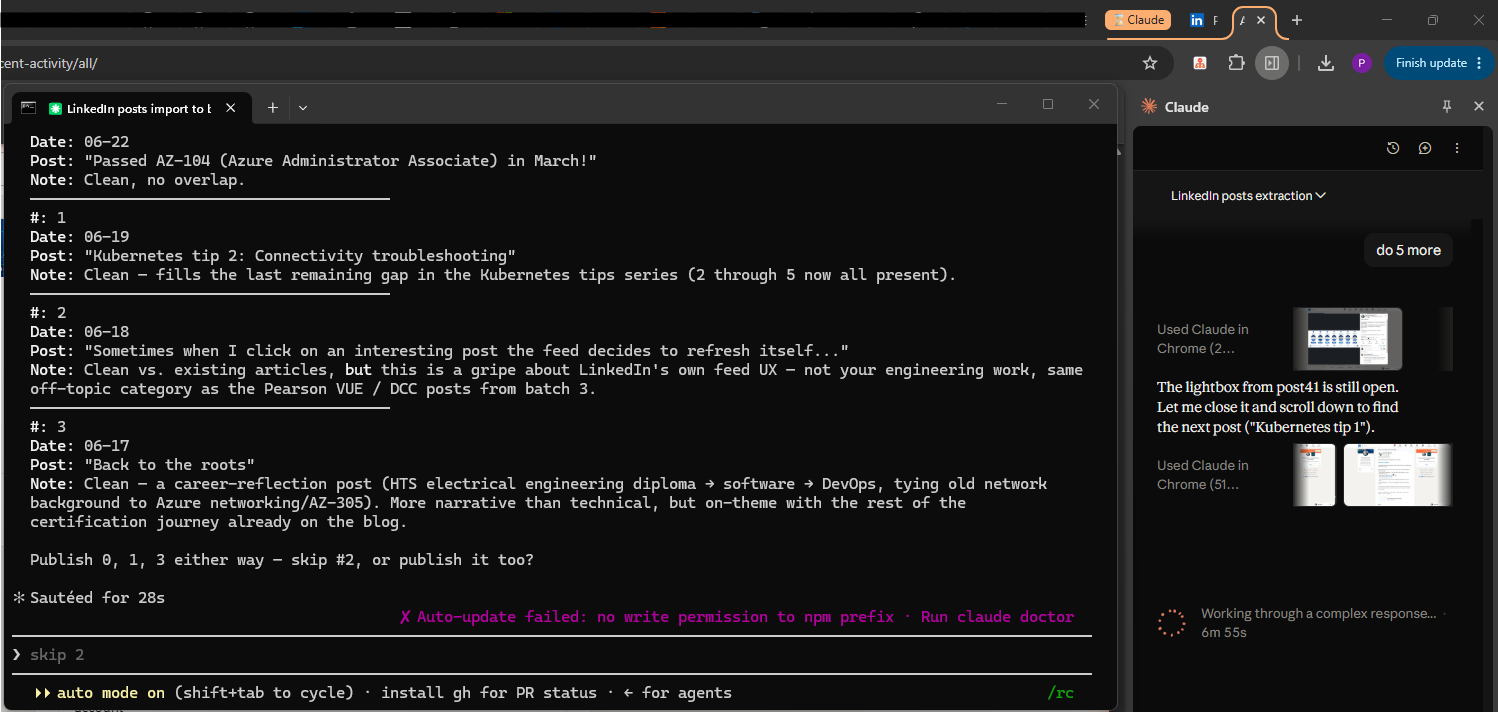Click the 'Sautéed for 28s' status line
The width and height of the screenshot is (1498, 712).
click(97, 598)
